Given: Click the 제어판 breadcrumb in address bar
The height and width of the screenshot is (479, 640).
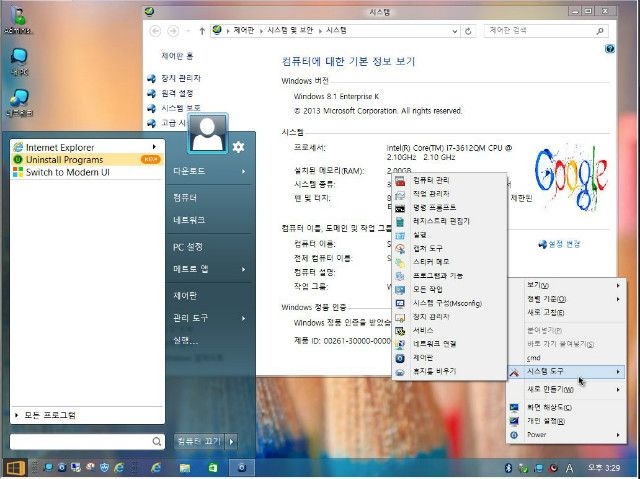Looking at the screenshot, I should click(x=244, y=30).
